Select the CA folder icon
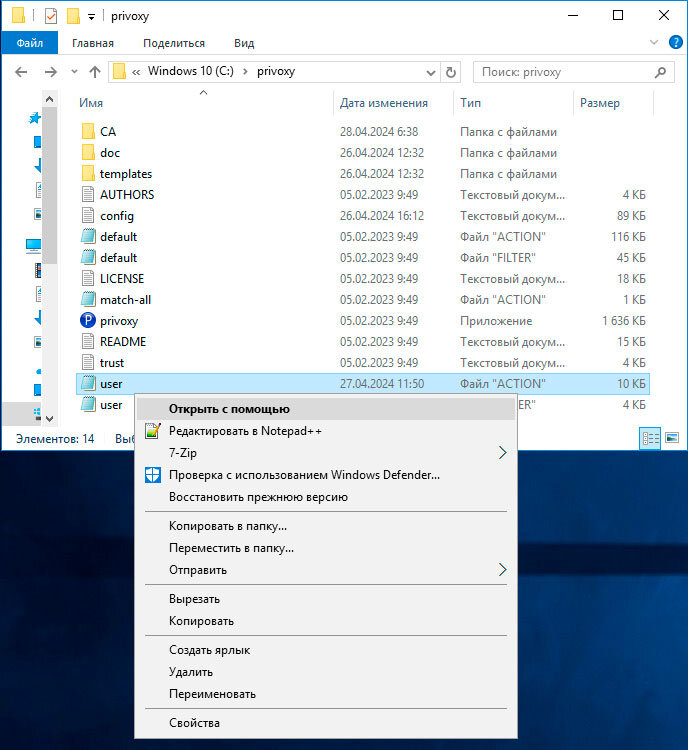This screenshot has height=750, width=688. point(88,132)
